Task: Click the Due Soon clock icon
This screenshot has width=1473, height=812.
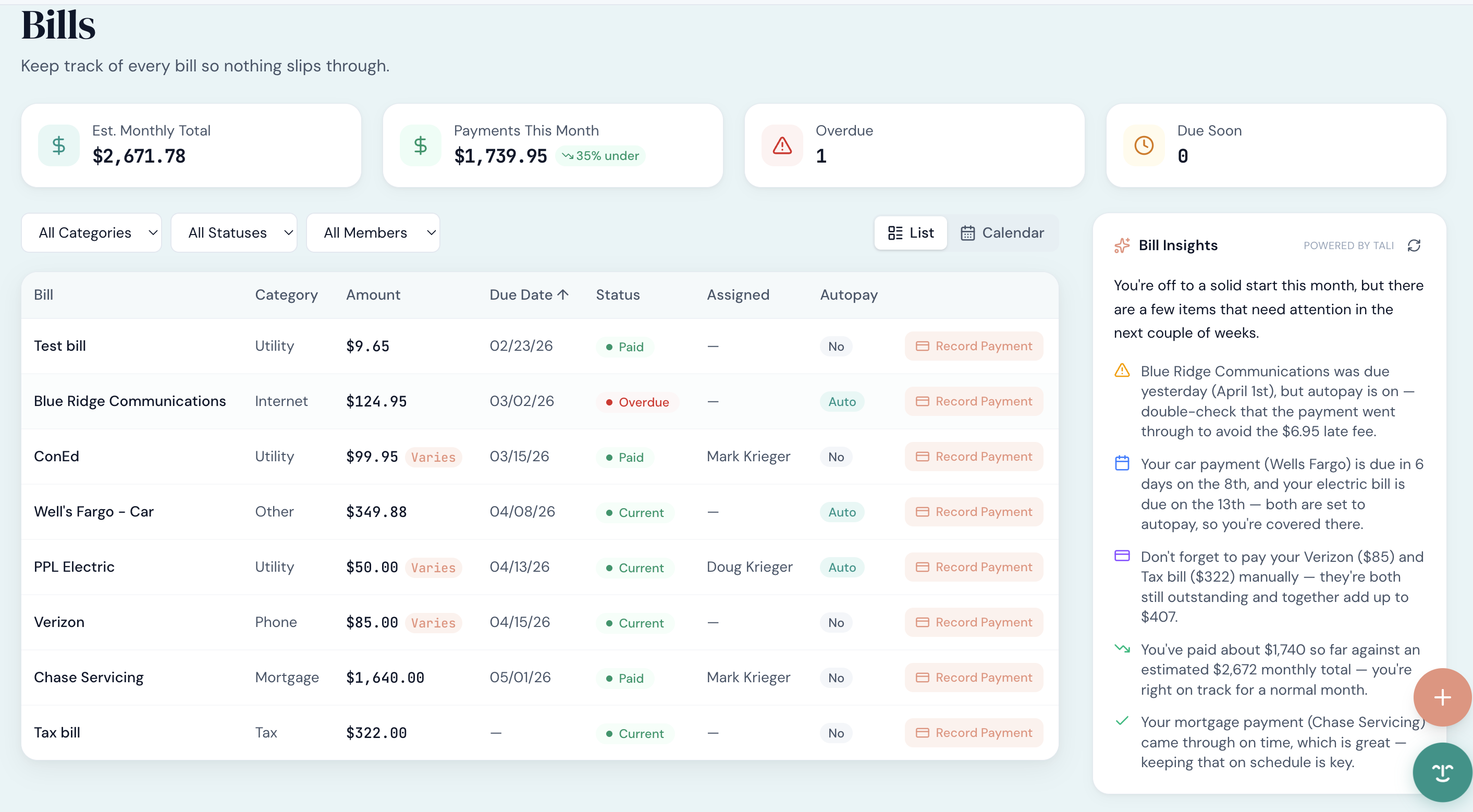Action: pyautogui.click(x=1144, y=145)
